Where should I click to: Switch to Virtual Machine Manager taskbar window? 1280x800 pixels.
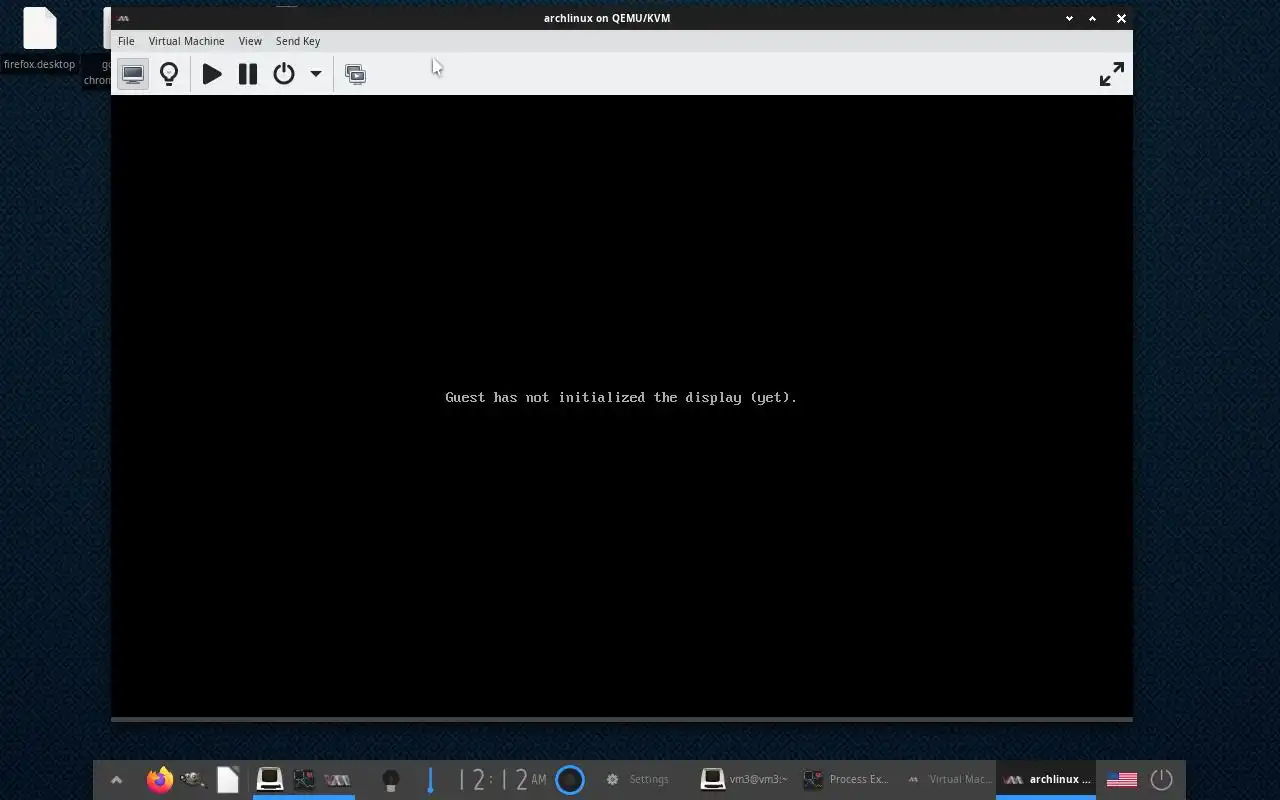click(x=946, y=780)
